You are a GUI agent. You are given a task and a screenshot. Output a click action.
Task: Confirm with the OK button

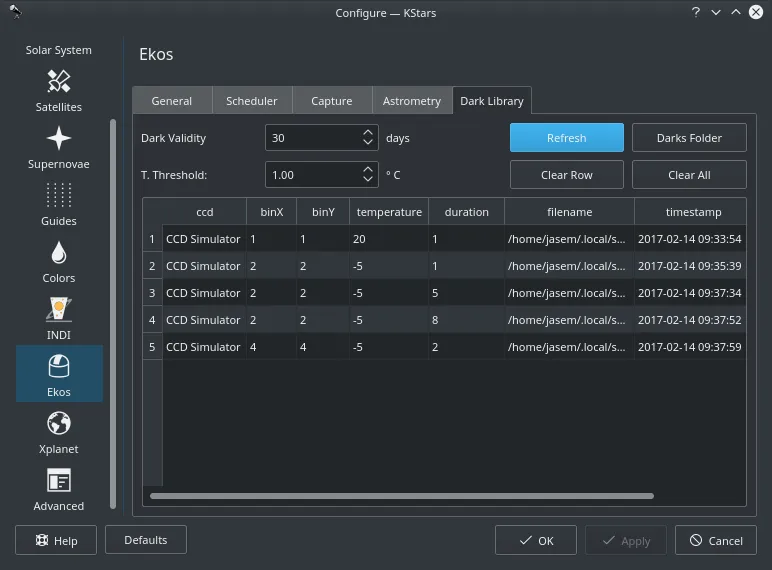point(536,540)
